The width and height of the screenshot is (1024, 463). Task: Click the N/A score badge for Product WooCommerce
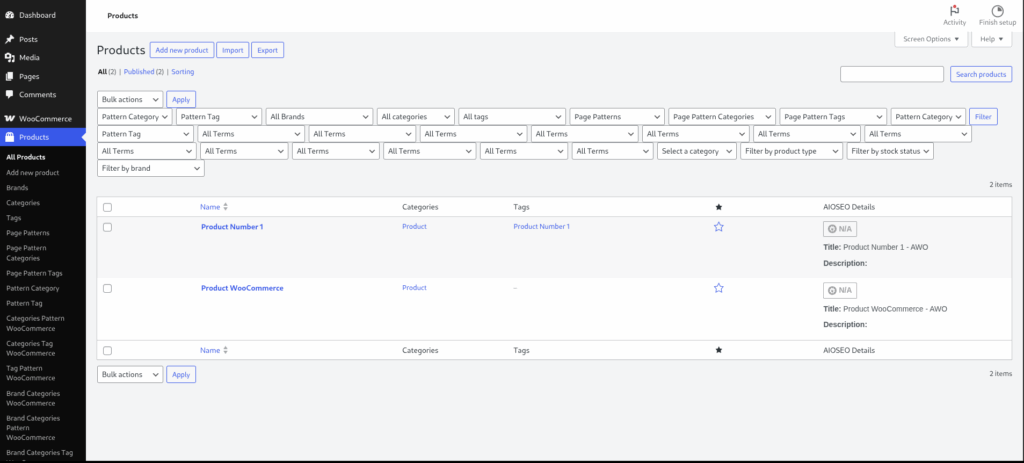[840, 291]
